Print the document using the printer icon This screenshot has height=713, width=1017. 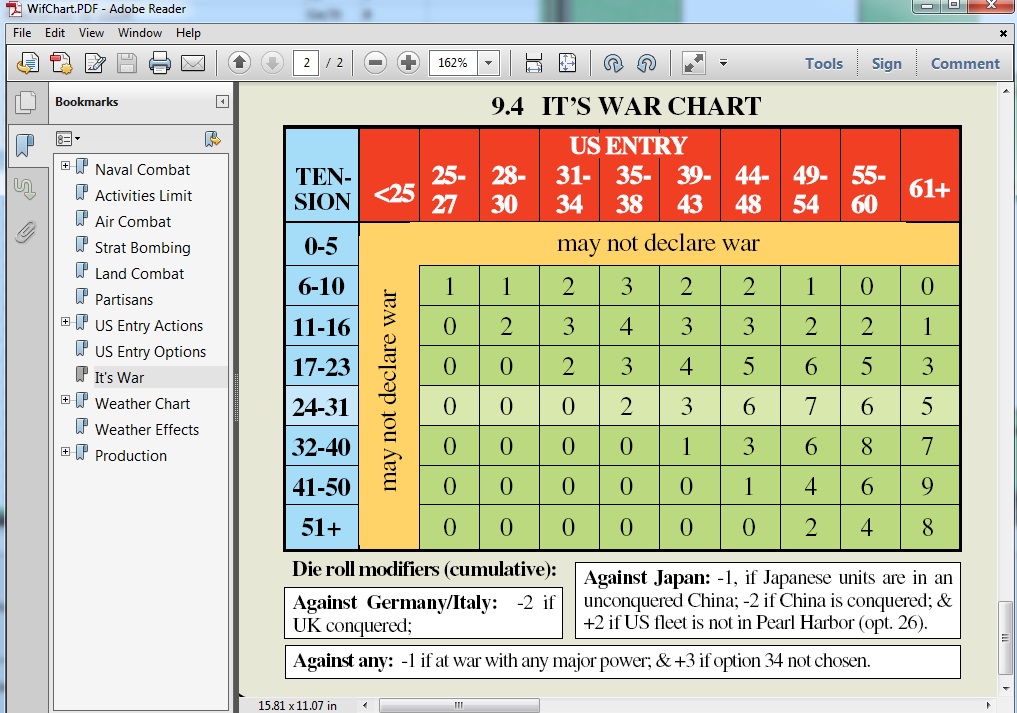coord(160,63)
